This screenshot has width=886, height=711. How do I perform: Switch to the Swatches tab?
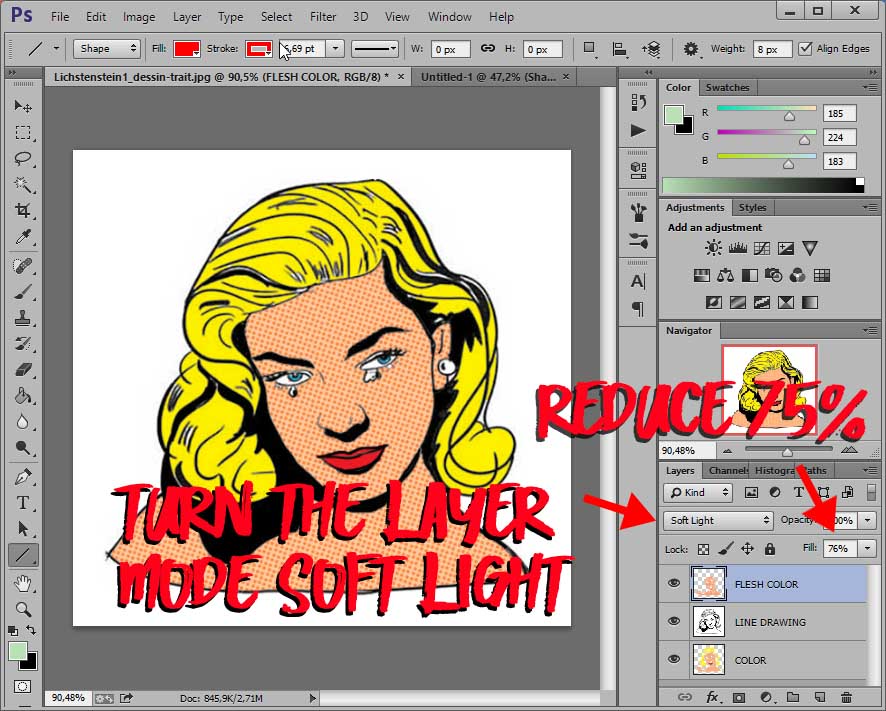727,88
